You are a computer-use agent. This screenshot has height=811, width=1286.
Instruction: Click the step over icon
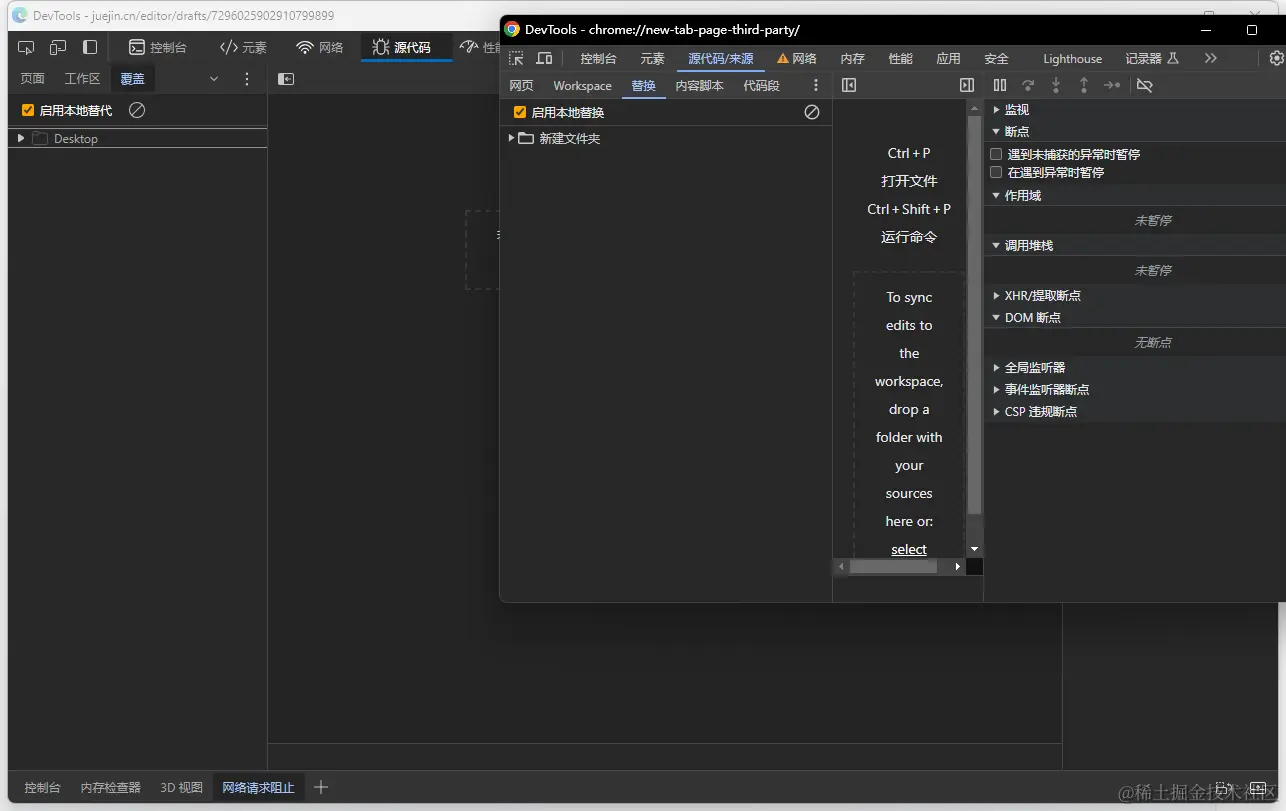coord(1028,86)
